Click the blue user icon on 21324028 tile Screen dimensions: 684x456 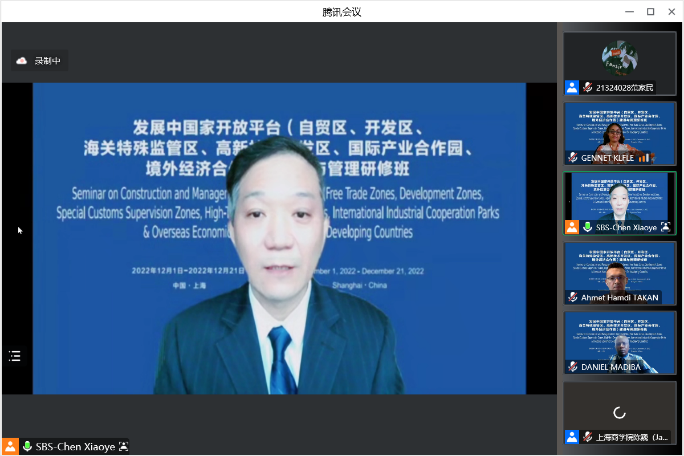(572, 87)
